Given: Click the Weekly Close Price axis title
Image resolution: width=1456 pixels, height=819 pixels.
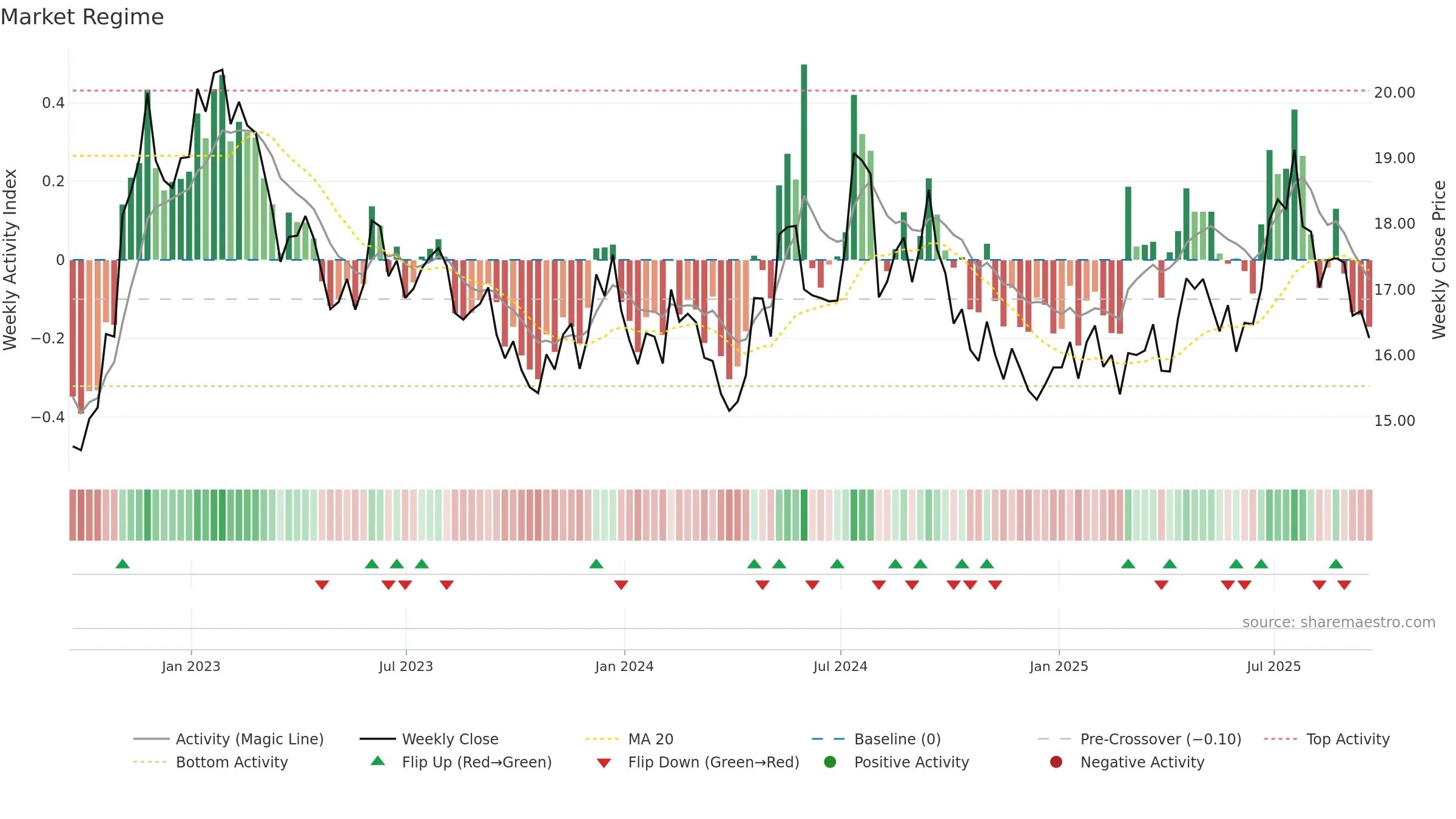Looking at the screenshot, I should [1439, 260].
